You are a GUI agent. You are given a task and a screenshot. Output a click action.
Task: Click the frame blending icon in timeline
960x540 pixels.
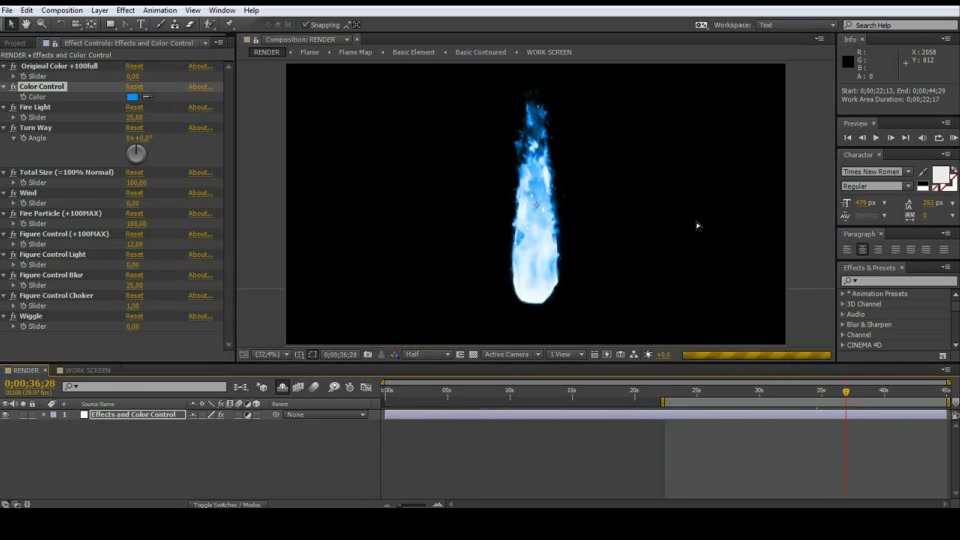[298, 387]
